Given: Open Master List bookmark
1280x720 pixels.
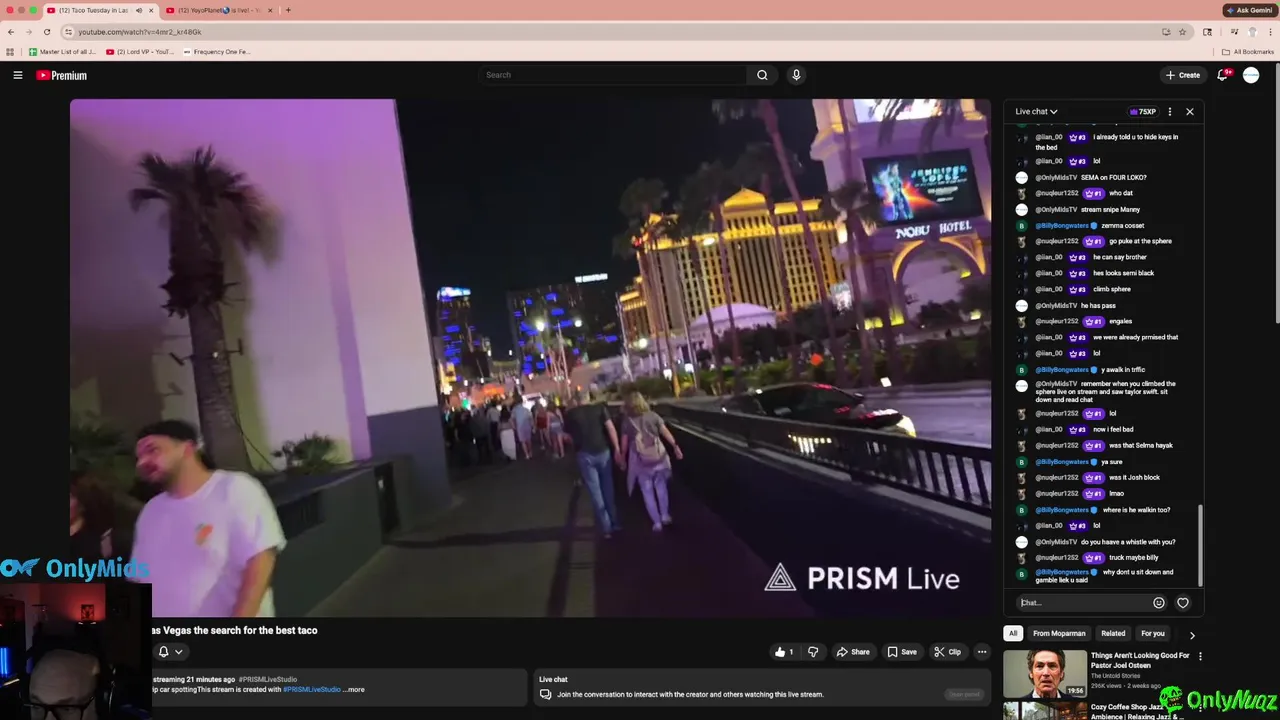Looking at the screenshot, I should (x=62, y=52).
